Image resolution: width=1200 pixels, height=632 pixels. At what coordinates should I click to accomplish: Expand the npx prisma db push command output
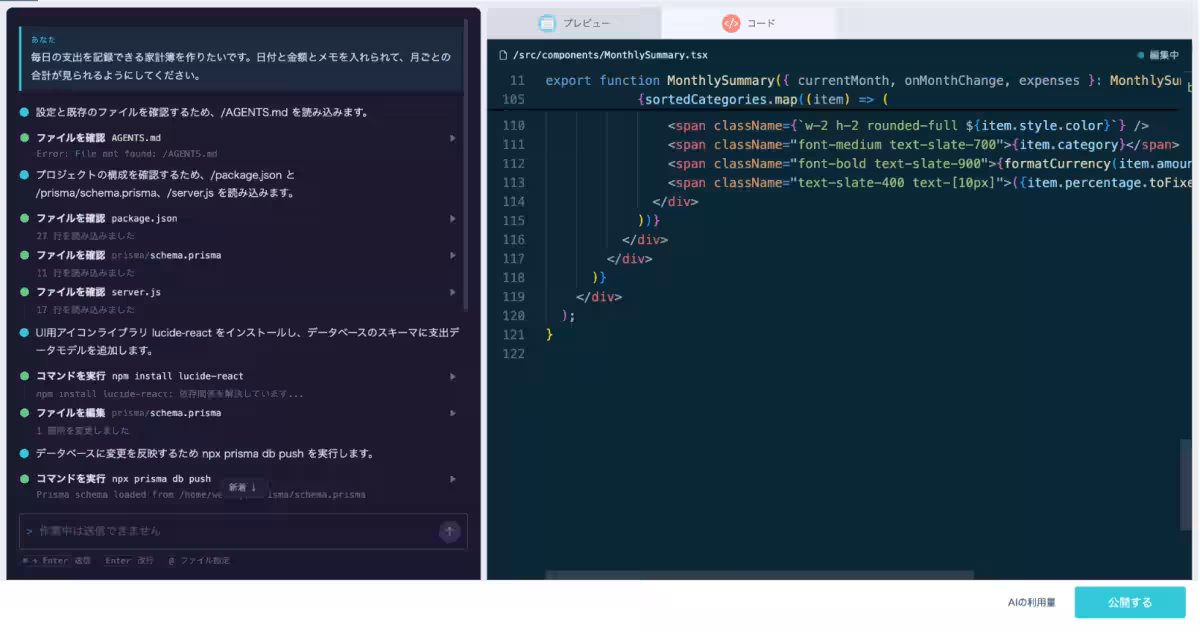[453, 479]
